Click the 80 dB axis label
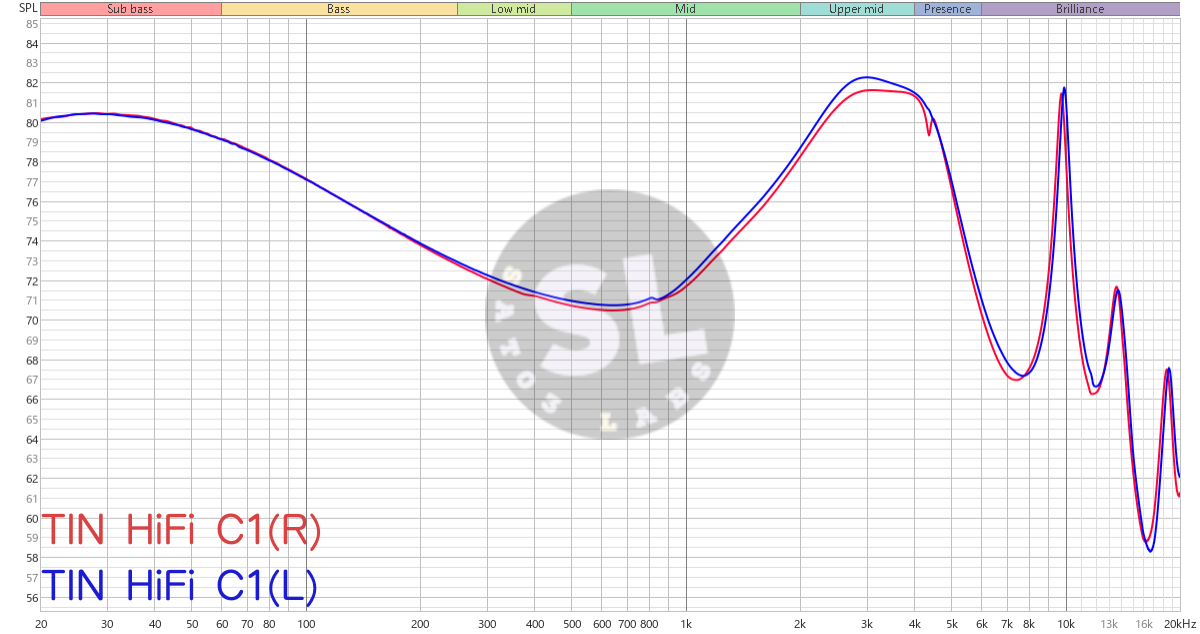This screenshot has height=634, width=1200. pos(31,123)
